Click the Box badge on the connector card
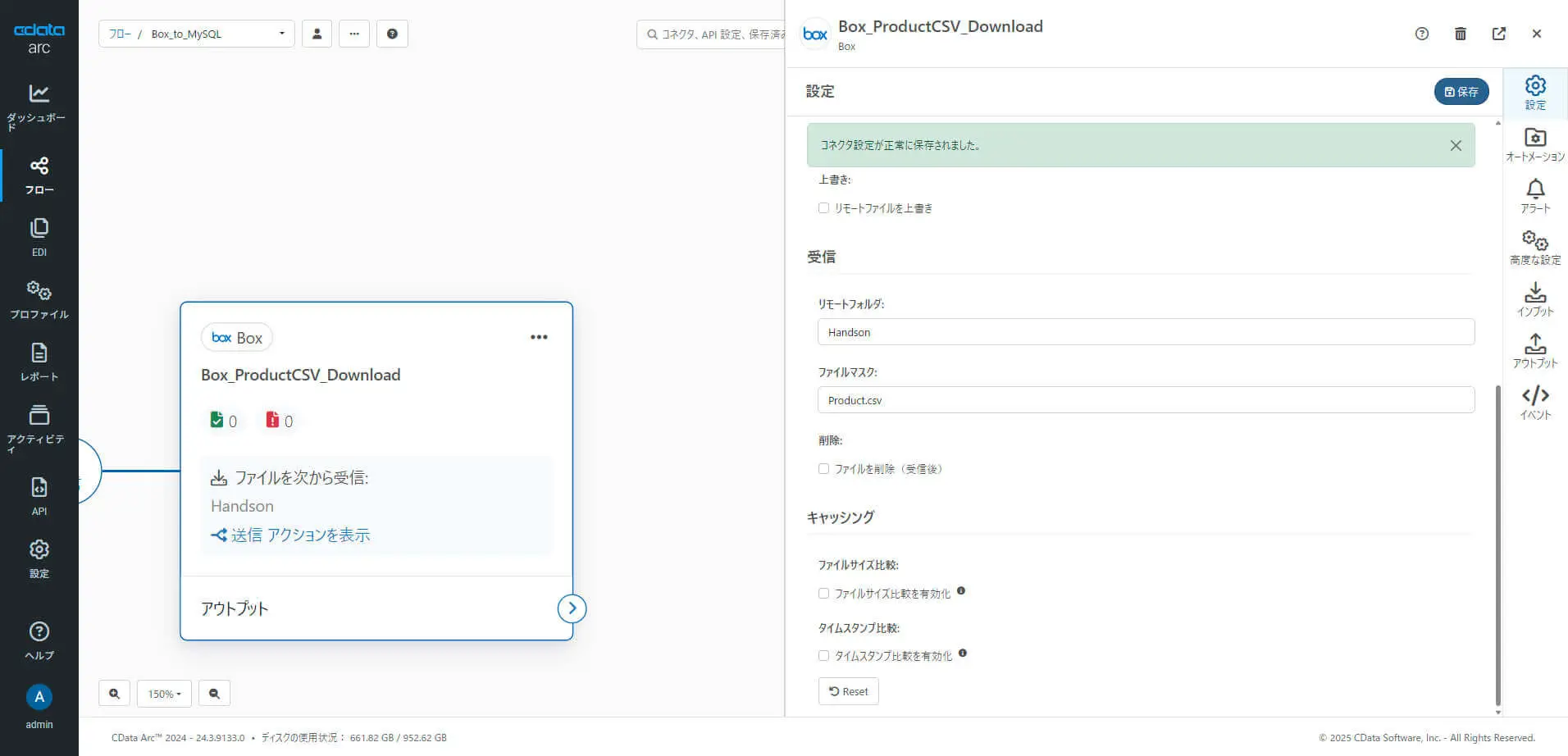The width and height of the screenshot is (1568, 756). click(x=237, y=337)
